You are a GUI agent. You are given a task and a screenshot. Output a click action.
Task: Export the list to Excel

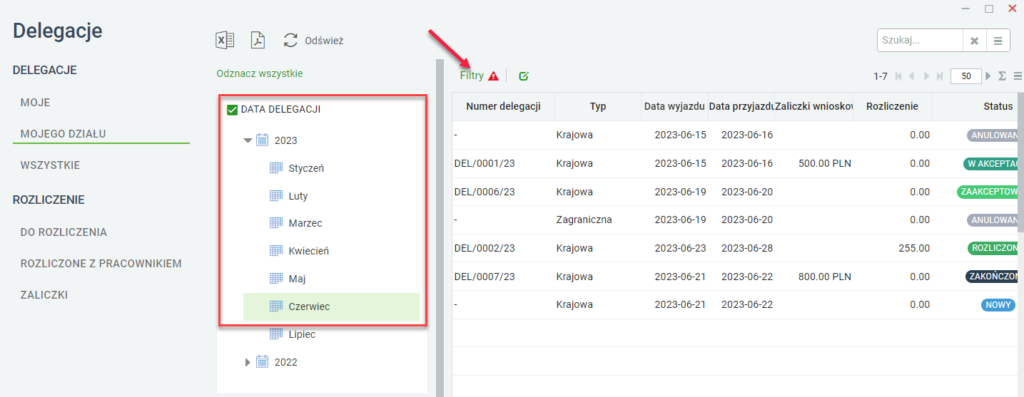[x=225, y=40]
